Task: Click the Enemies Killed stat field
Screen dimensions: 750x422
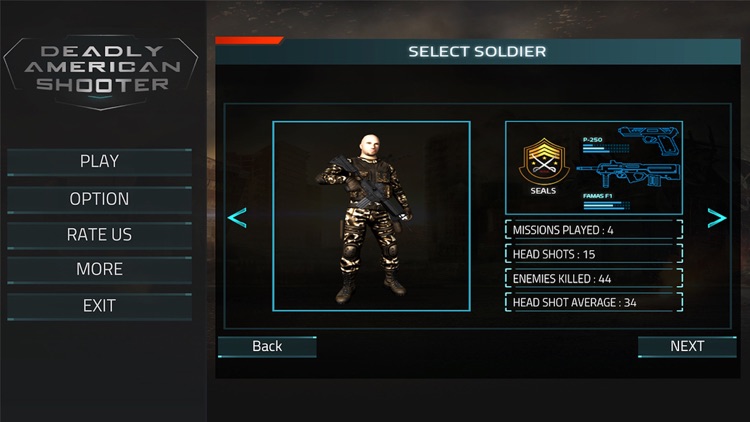Action: (594, 278)
